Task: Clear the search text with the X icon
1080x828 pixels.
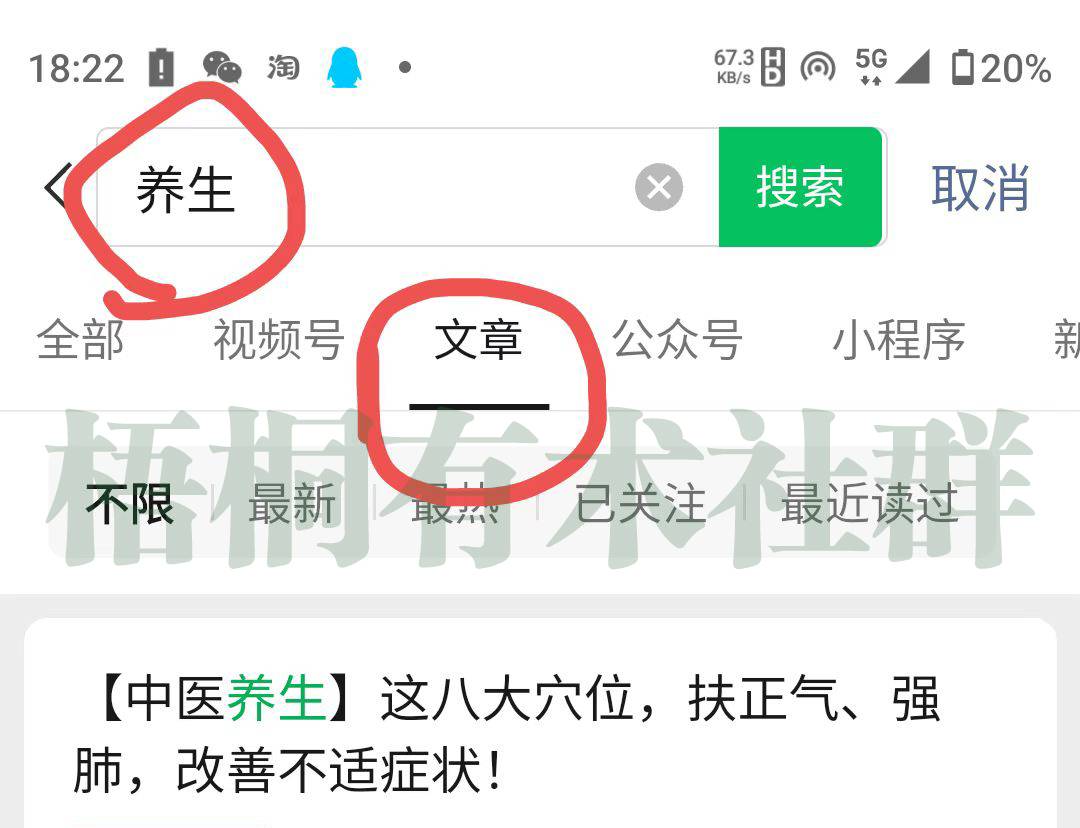Action: (658, 187)
